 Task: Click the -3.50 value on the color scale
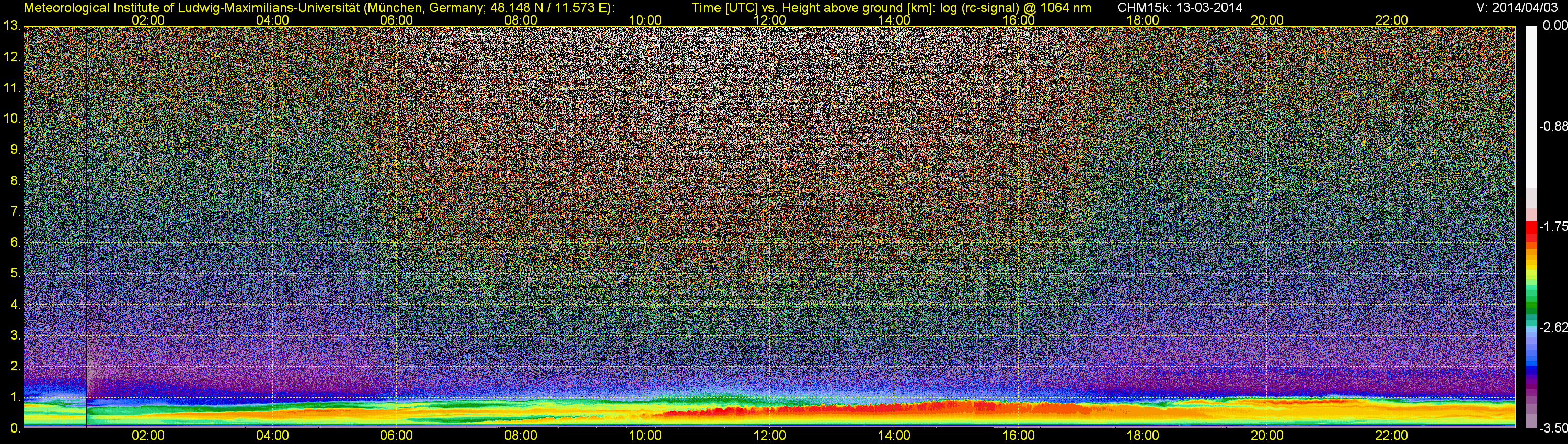pos(1553,428)
